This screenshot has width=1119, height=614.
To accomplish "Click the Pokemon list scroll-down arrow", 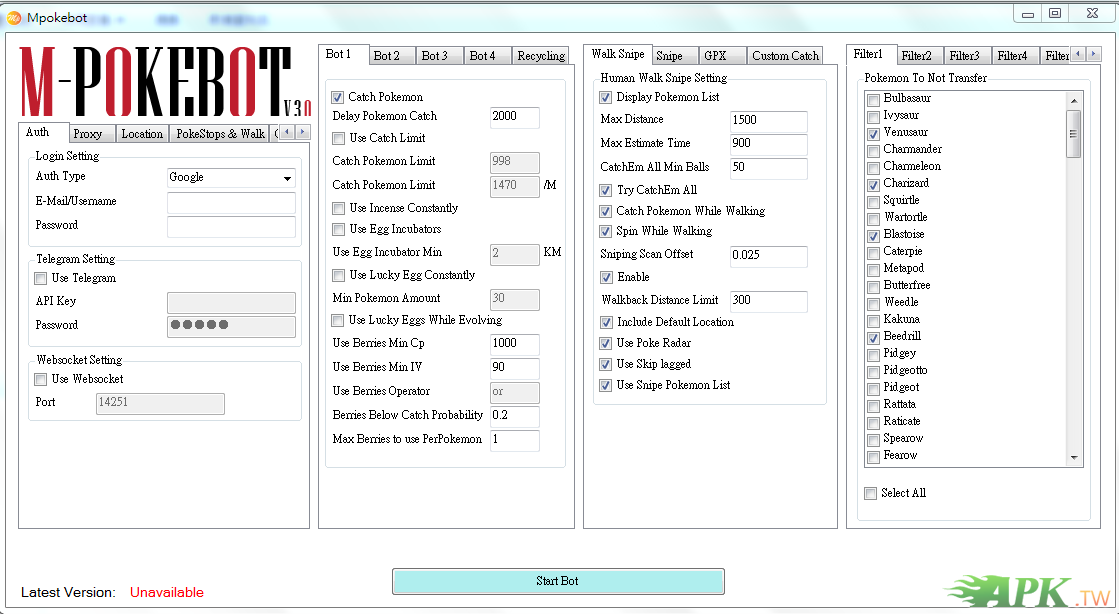I will pos(1074,458).
